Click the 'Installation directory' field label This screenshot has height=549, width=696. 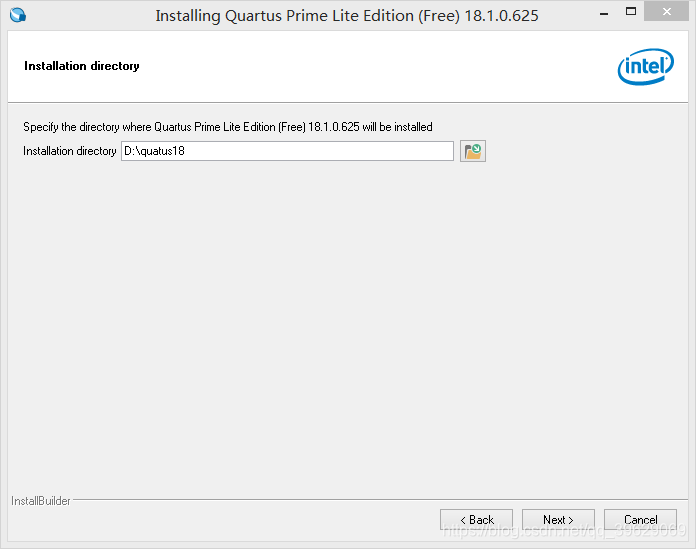point(70,151)
